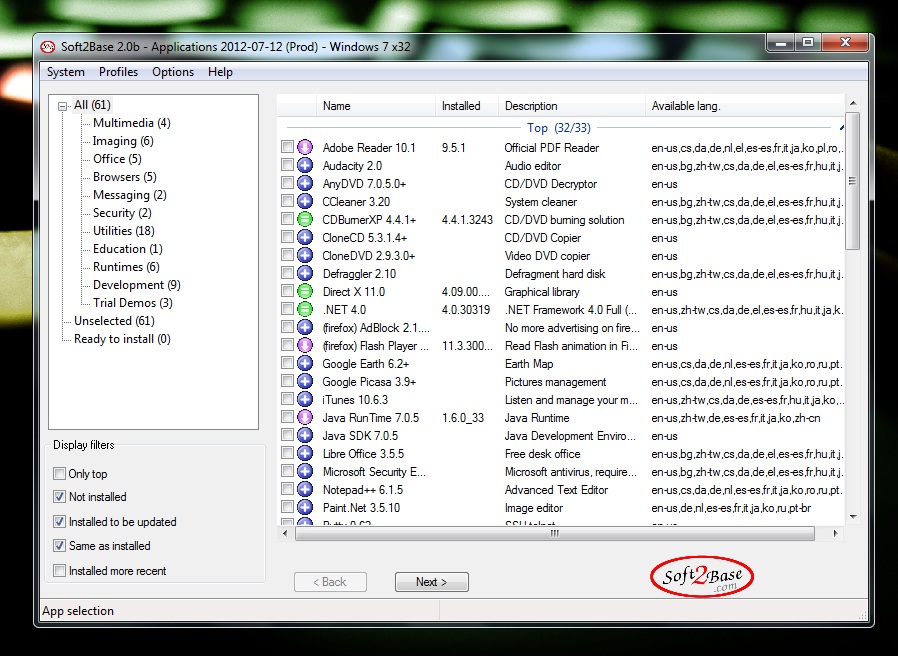
Task: Click the blue plus icon beside Defraggler 2.10
Action: click(x=305, y=273)
